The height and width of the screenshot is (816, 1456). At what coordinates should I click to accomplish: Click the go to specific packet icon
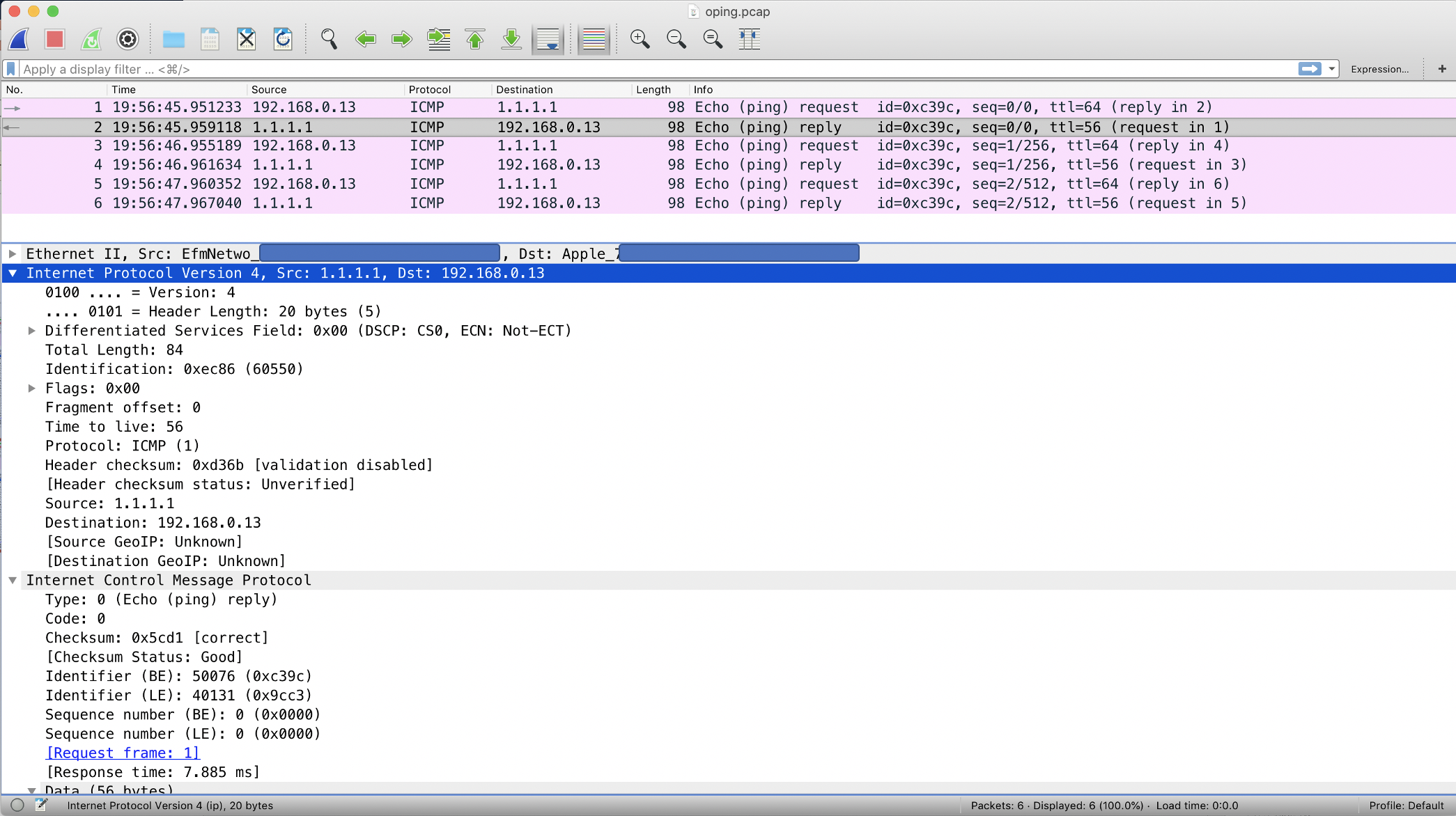pos(439,39)
